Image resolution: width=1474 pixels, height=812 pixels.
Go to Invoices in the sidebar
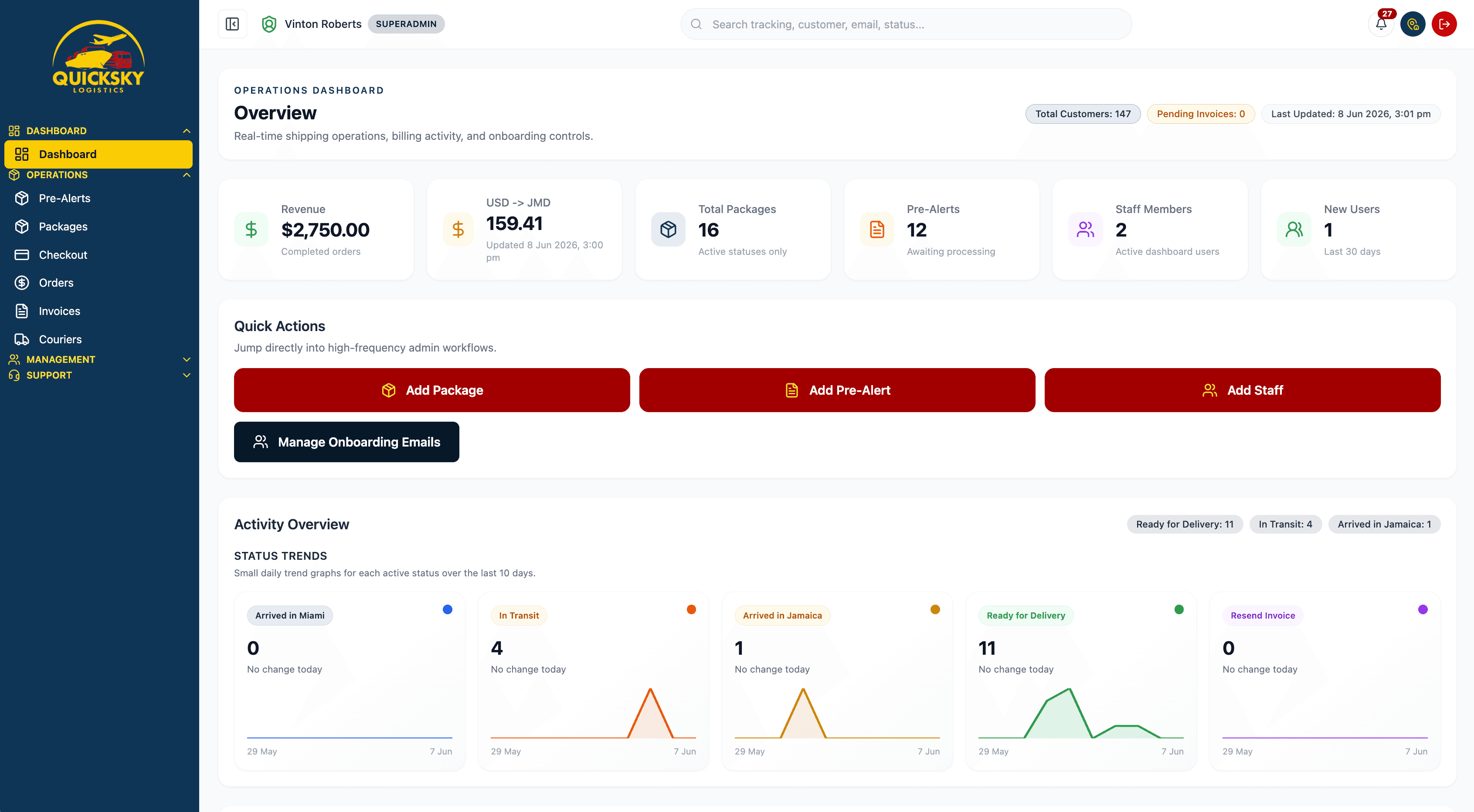98,311
